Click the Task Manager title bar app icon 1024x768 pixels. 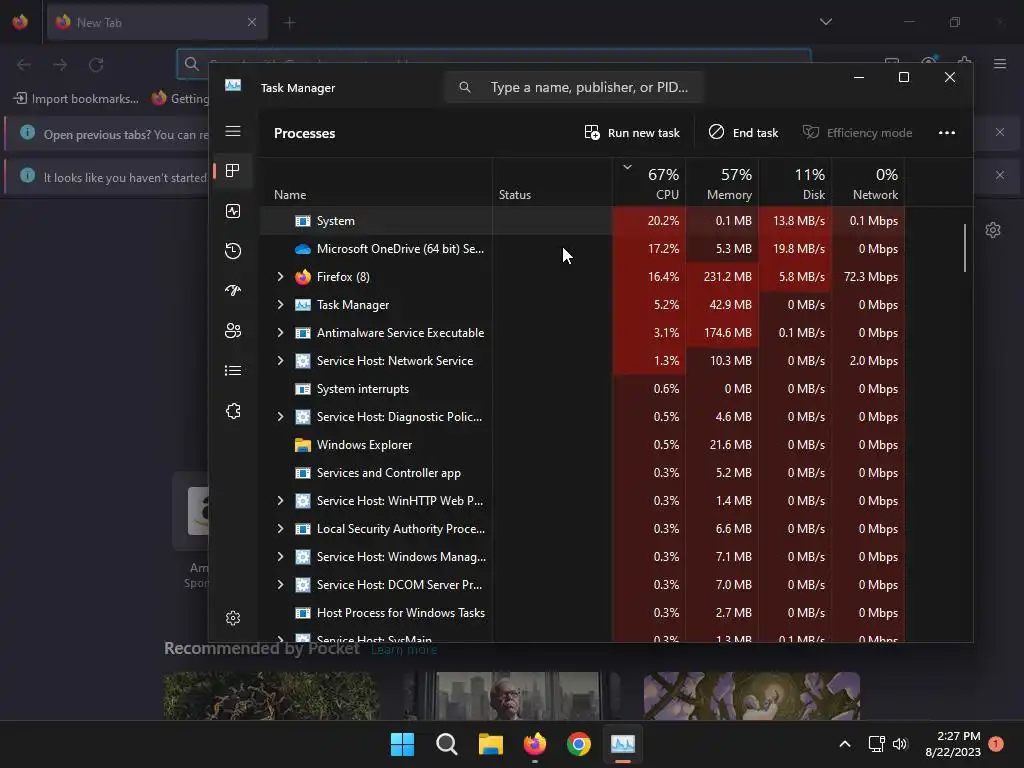tap(233, 86)
